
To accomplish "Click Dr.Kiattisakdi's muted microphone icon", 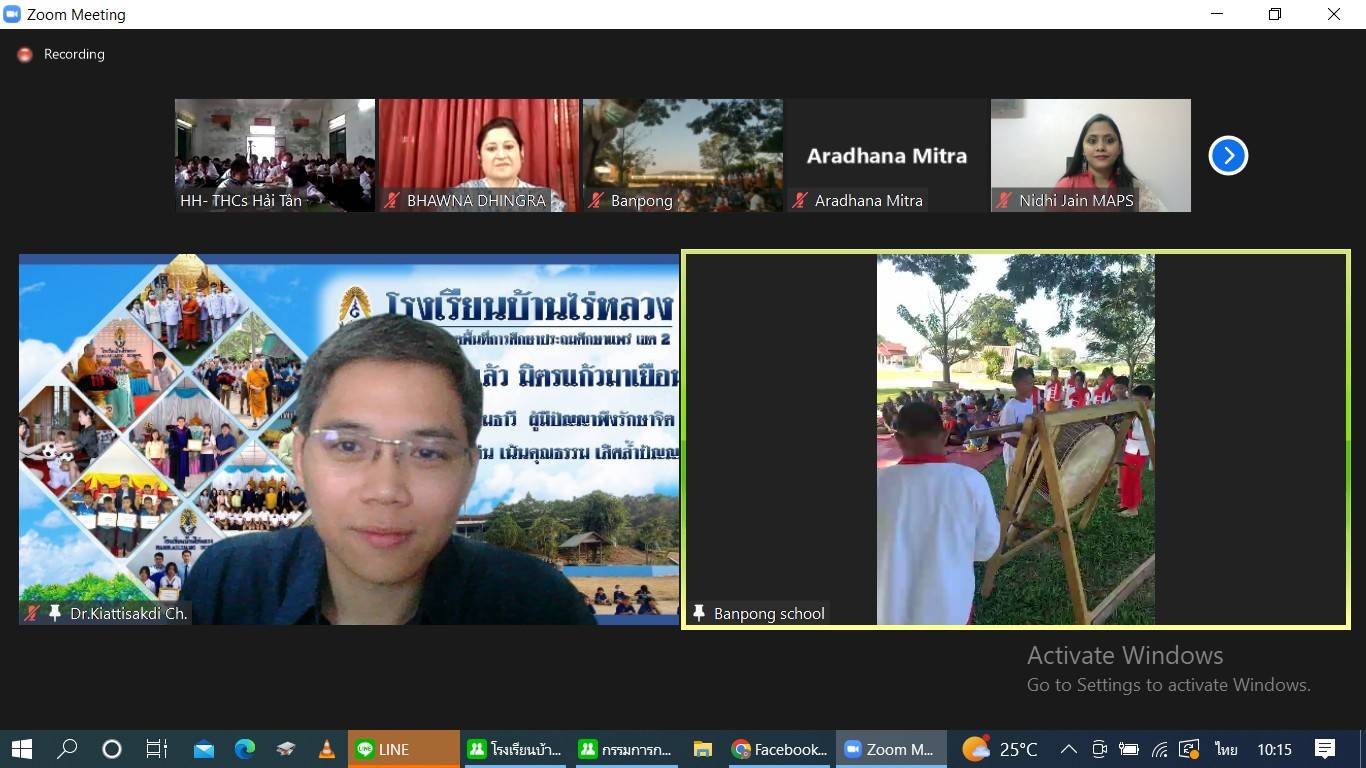I will [x=33, y=613].
